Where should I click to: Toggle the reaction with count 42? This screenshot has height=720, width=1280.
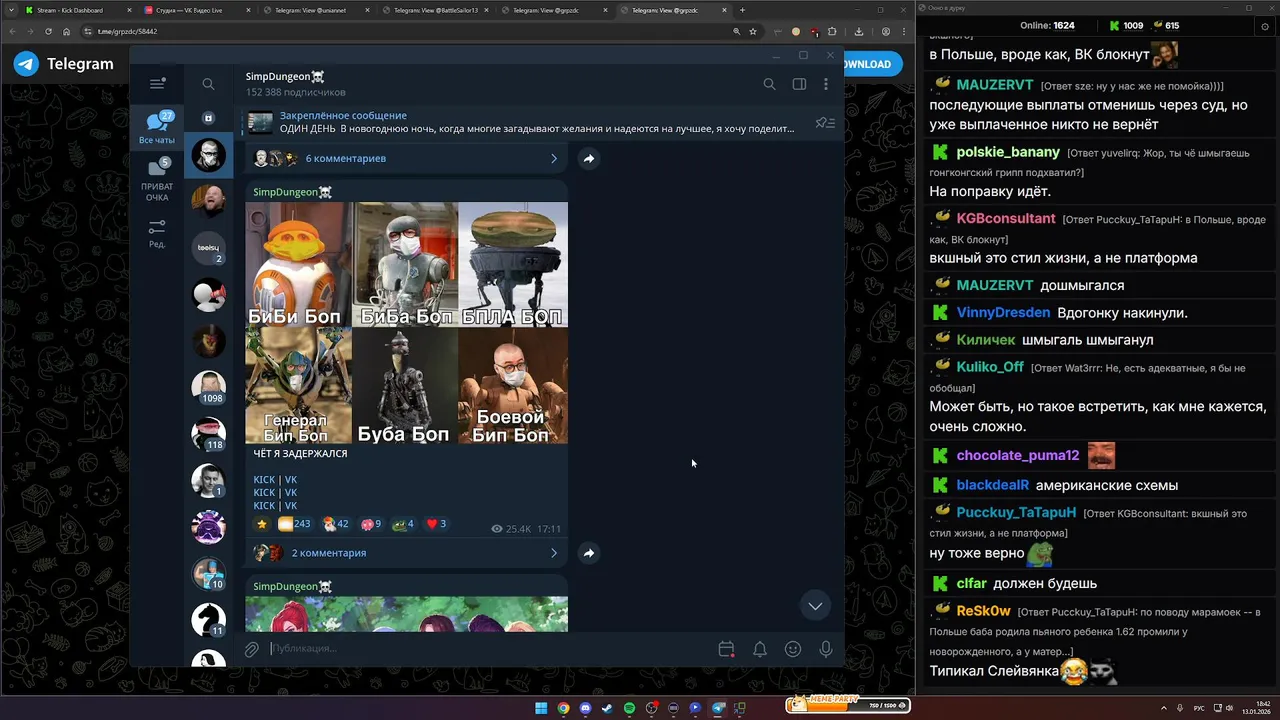point(335,524)
